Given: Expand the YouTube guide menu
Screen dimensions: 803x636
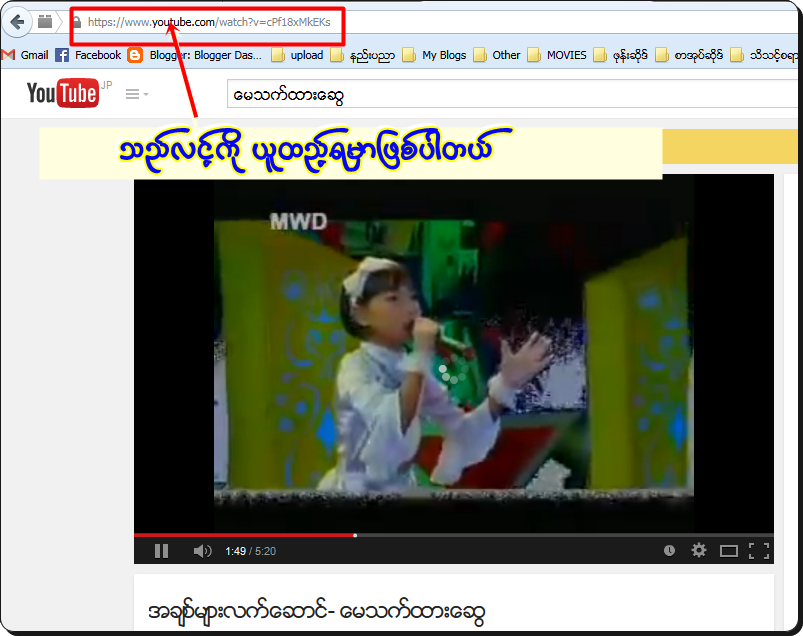Looking at the screenshot, I should click(x=137, y=94).
